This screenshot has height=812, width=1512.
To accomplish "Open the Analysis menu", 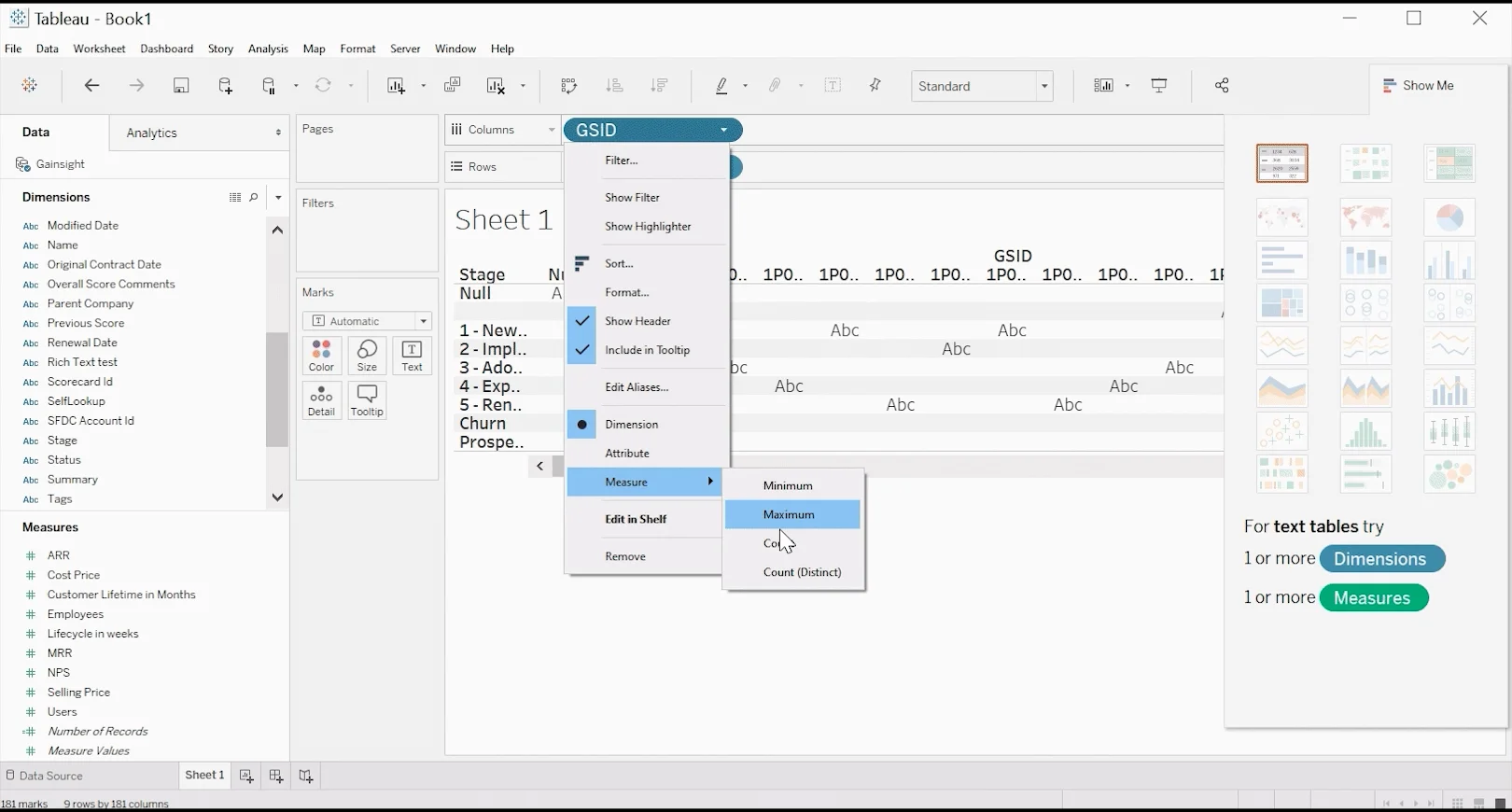I will 268,49.
